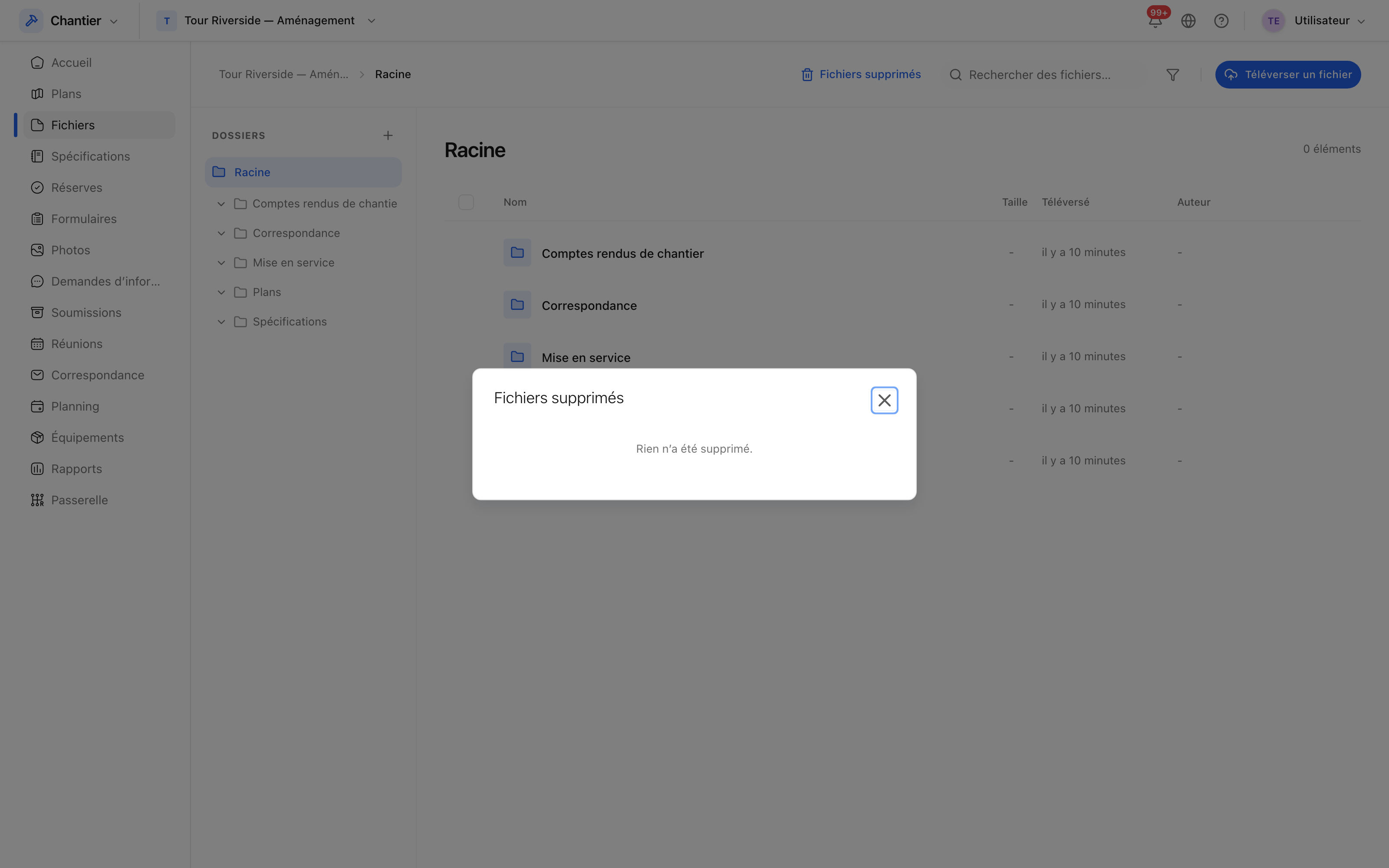Click Fichiers supprimés link in toolbar
Viewport: 1389px width, 868px height.
click(x=861, y=75)
